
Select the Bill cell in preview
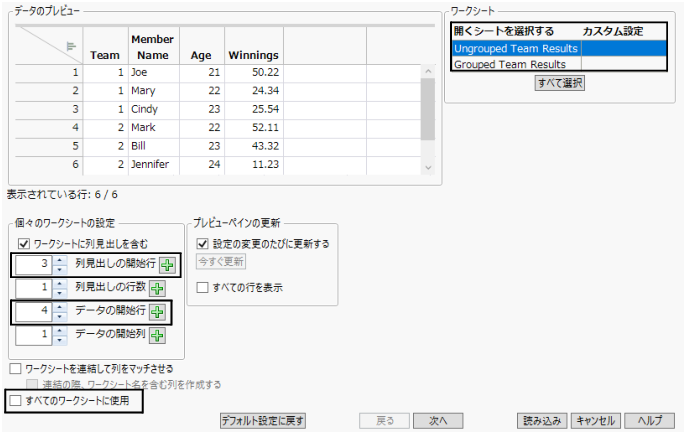tap(154, 146)
